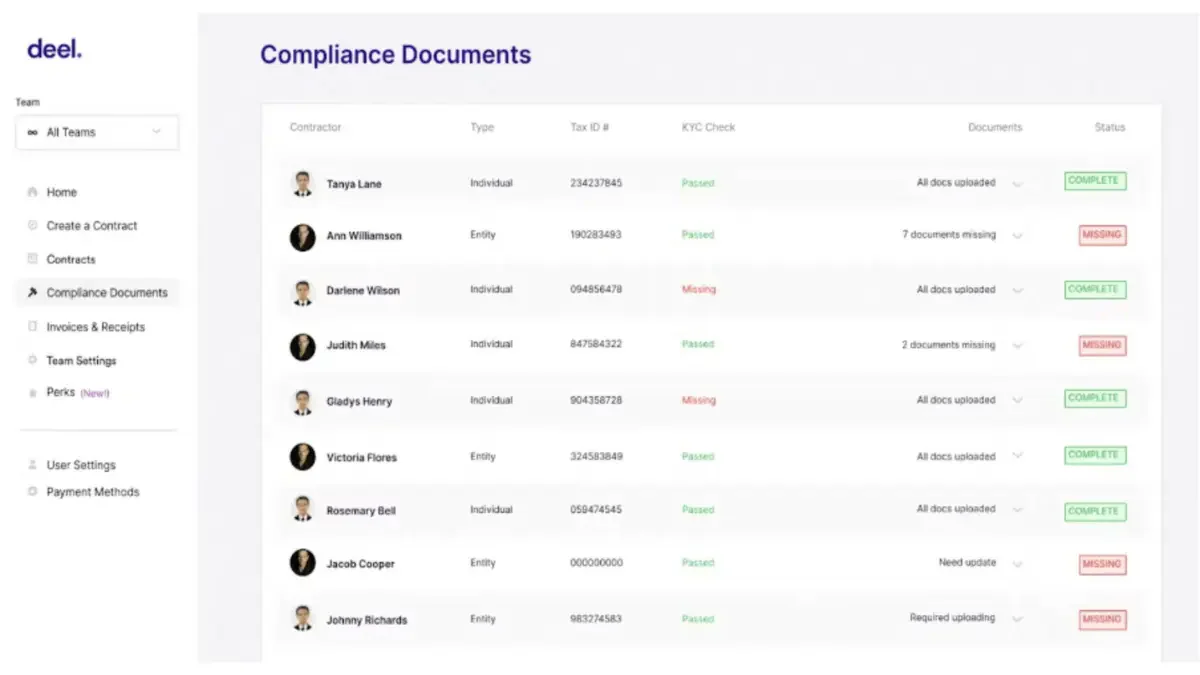This screenshot has height=675, width=1200.
Task: Click the deel logo
Action: (54, 49)
